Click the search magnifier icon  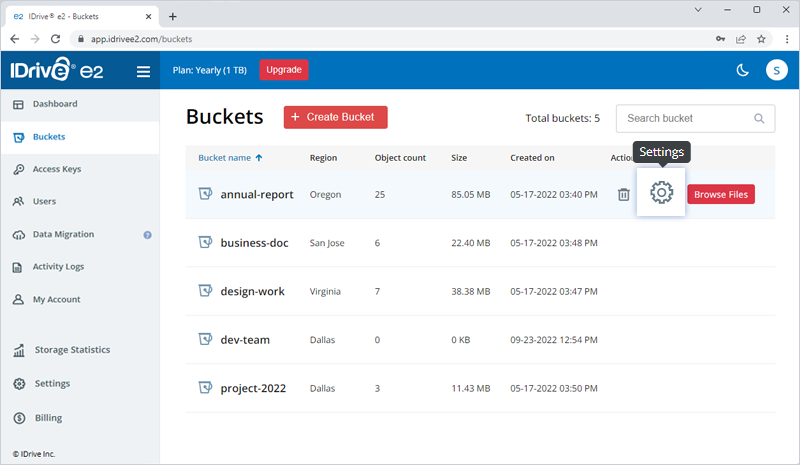coord(759,118)
